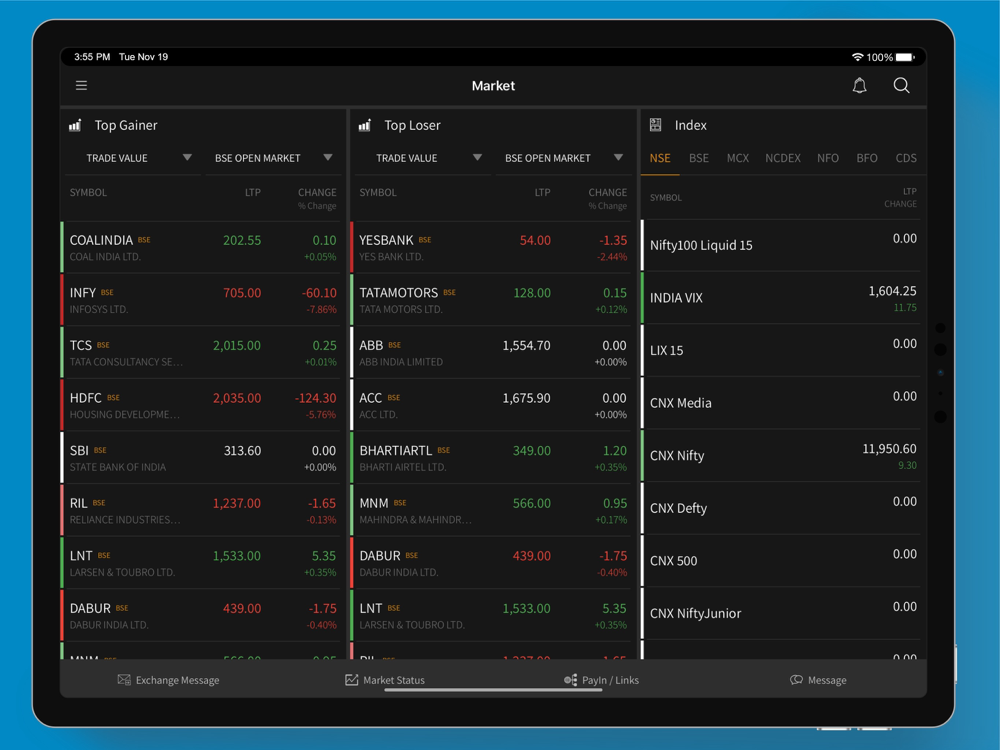This screenshot has width=1000, height=750.
Task: Select YESBANK row in Top Loser
Action: coord(493,247)
